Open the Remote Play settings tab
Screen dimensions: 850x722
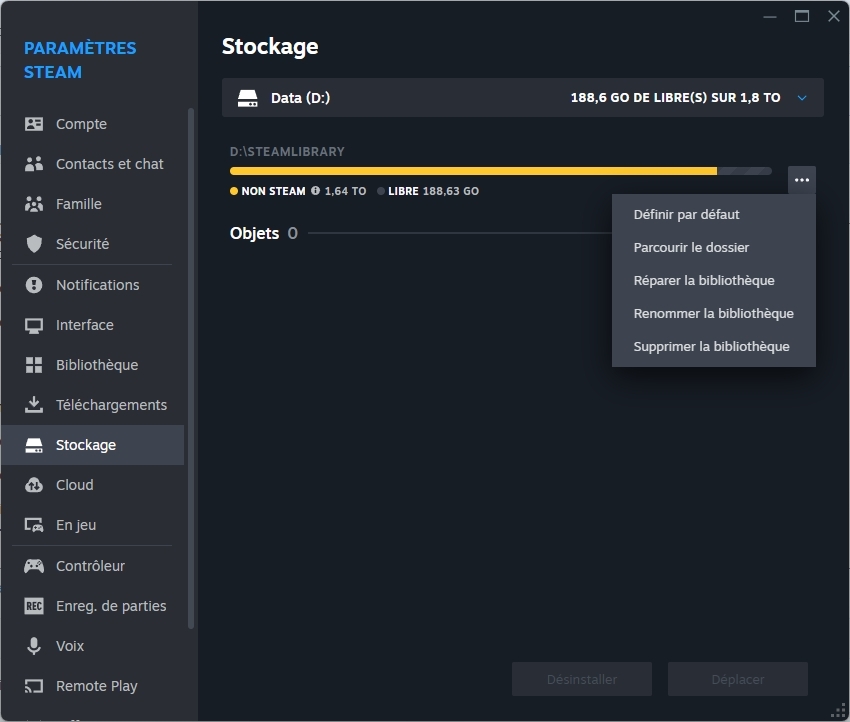tap(96, 686)
